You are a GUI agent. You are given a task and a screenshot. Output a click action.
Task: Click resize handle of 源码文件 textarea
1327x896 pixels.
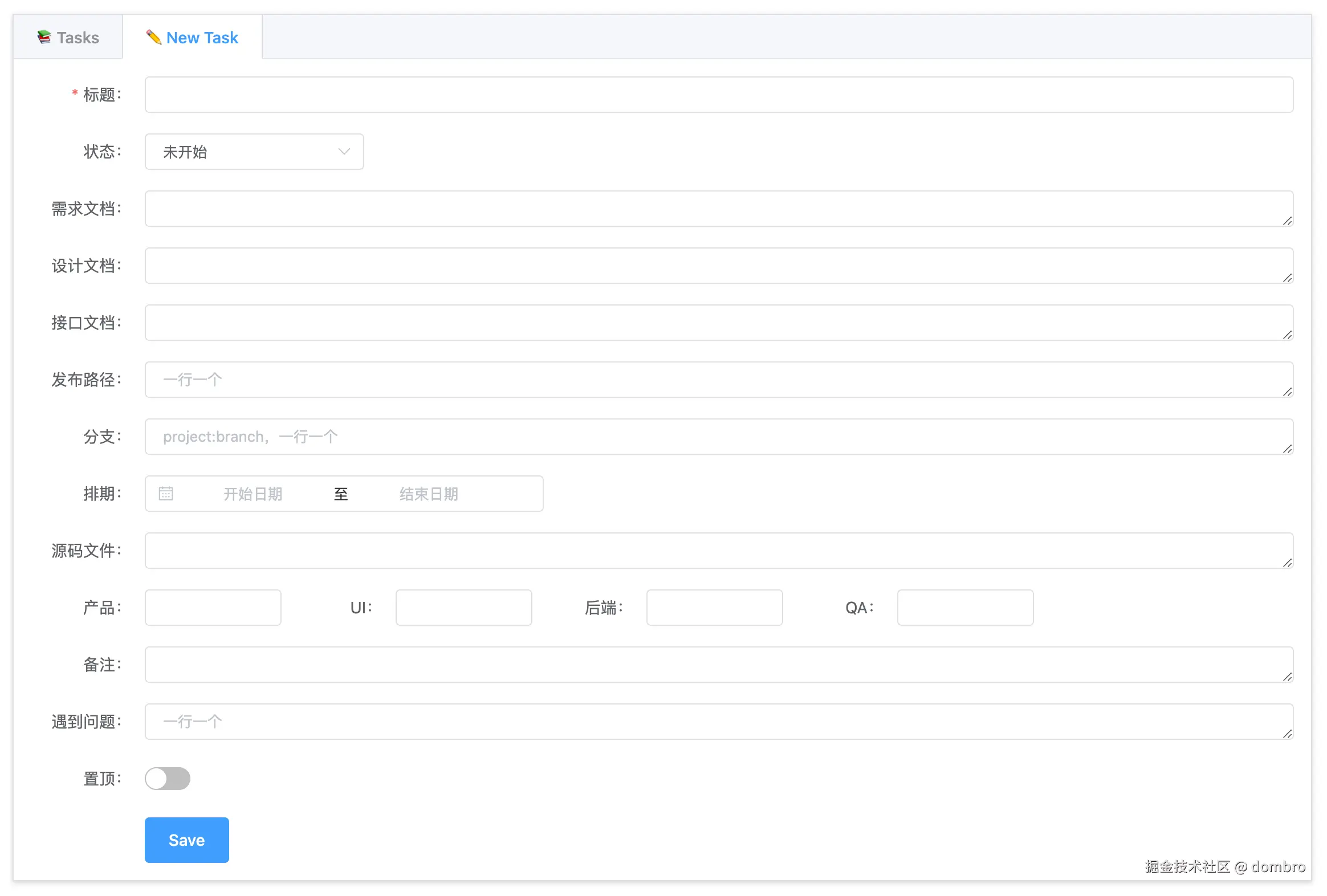pos(1287,563)
